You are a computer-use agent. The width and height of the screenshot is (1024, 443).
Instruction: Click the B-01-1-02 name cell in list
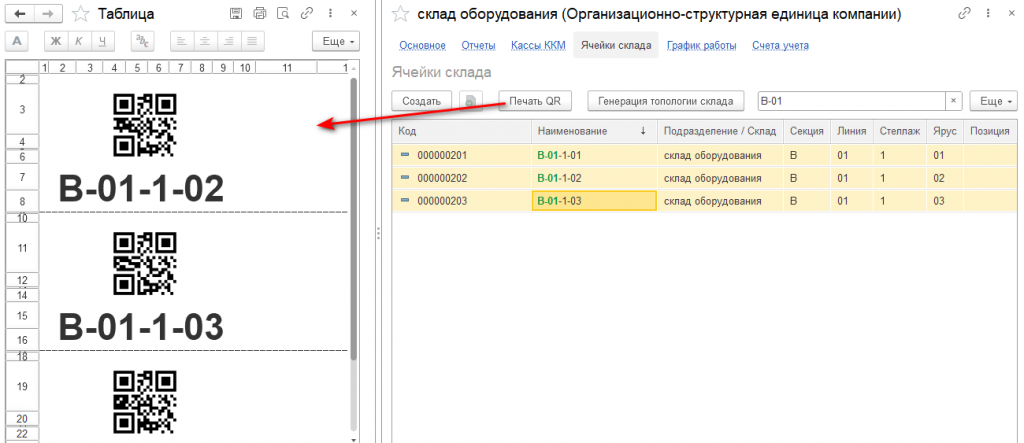click(x=594, y=178)
